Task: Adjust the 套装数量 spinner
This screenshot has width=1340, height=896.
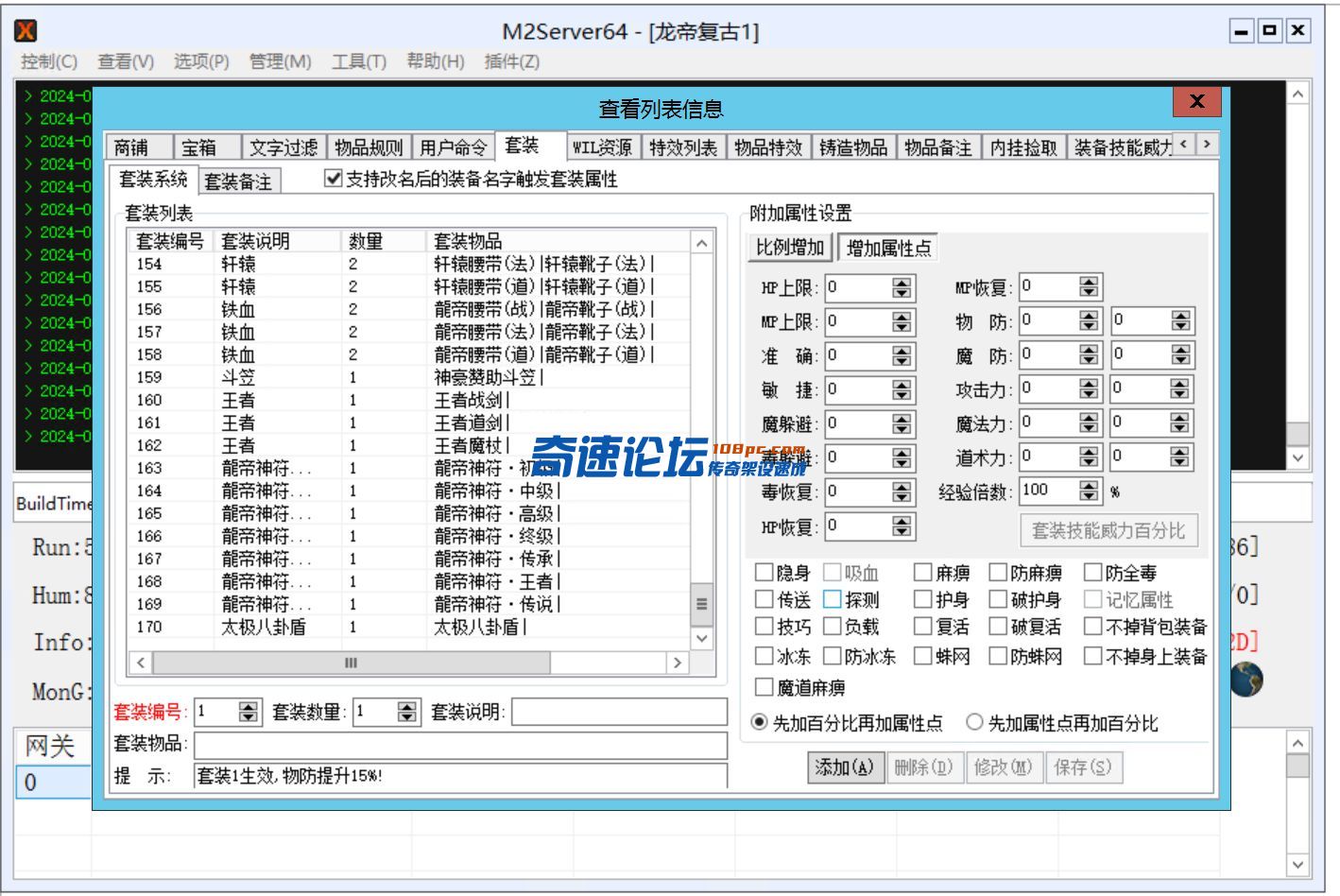Action: 407,712
